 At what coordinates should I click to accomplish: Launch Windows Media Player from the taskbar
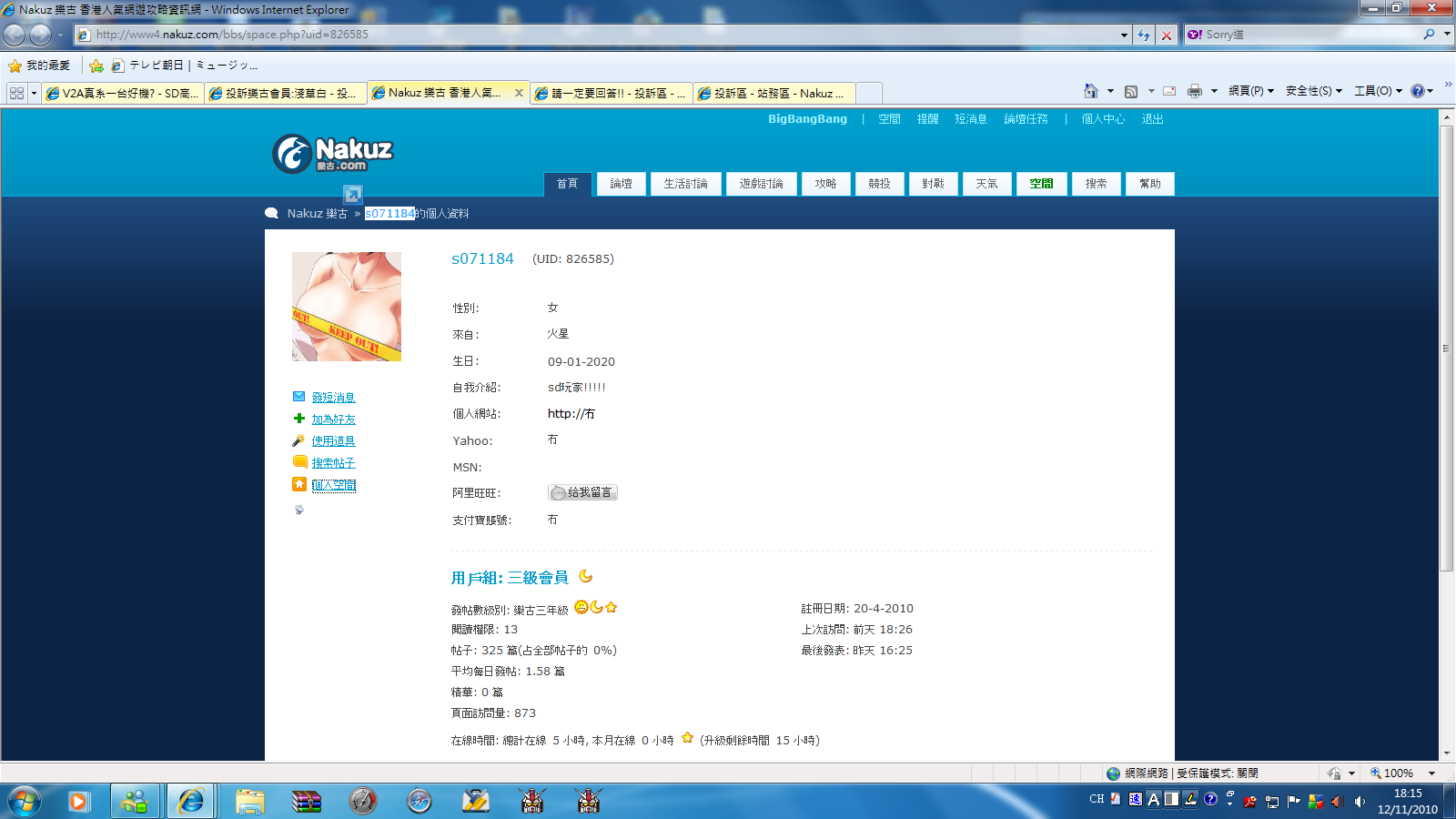78,802
